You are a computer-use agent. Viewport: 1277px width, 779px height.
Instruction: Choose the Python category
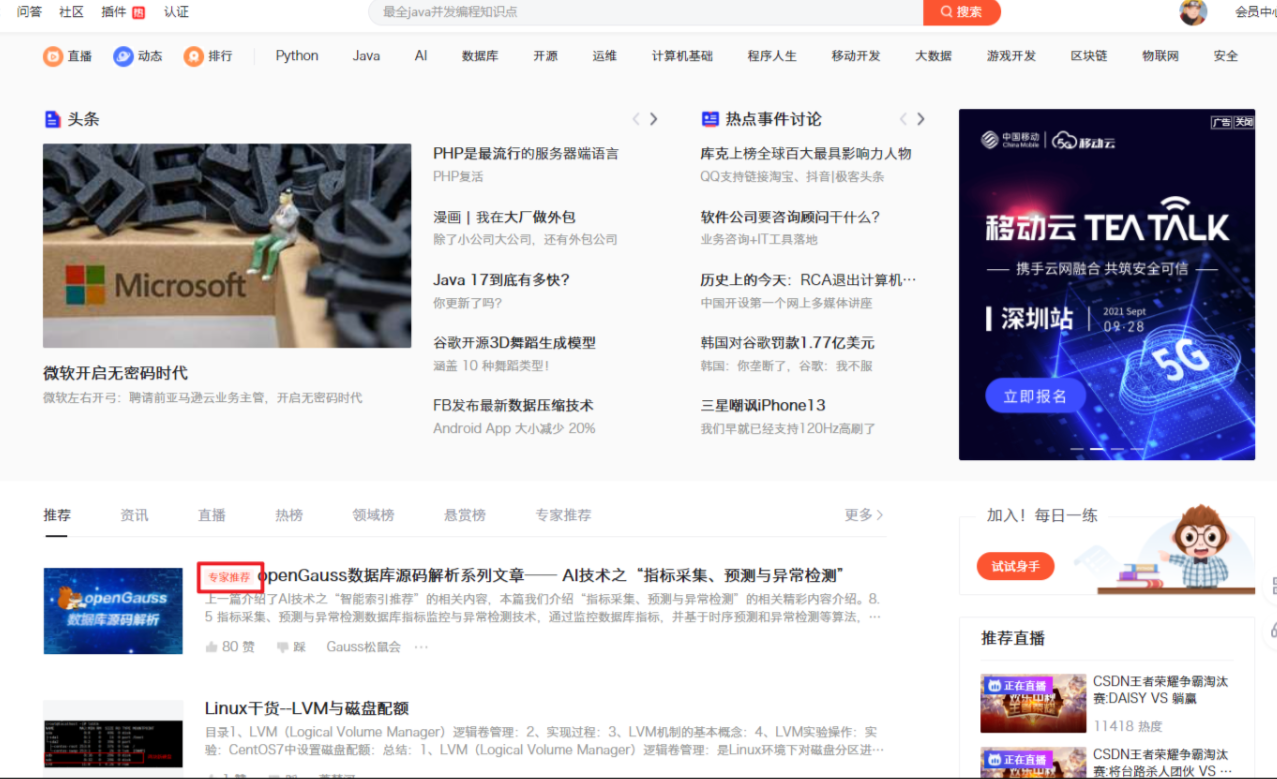297,56
